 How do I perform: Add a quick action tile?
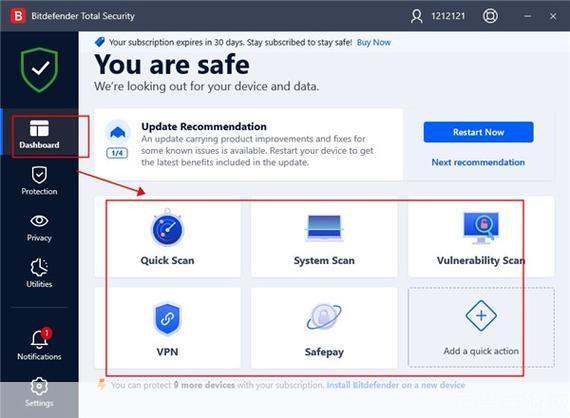[481, 328]
